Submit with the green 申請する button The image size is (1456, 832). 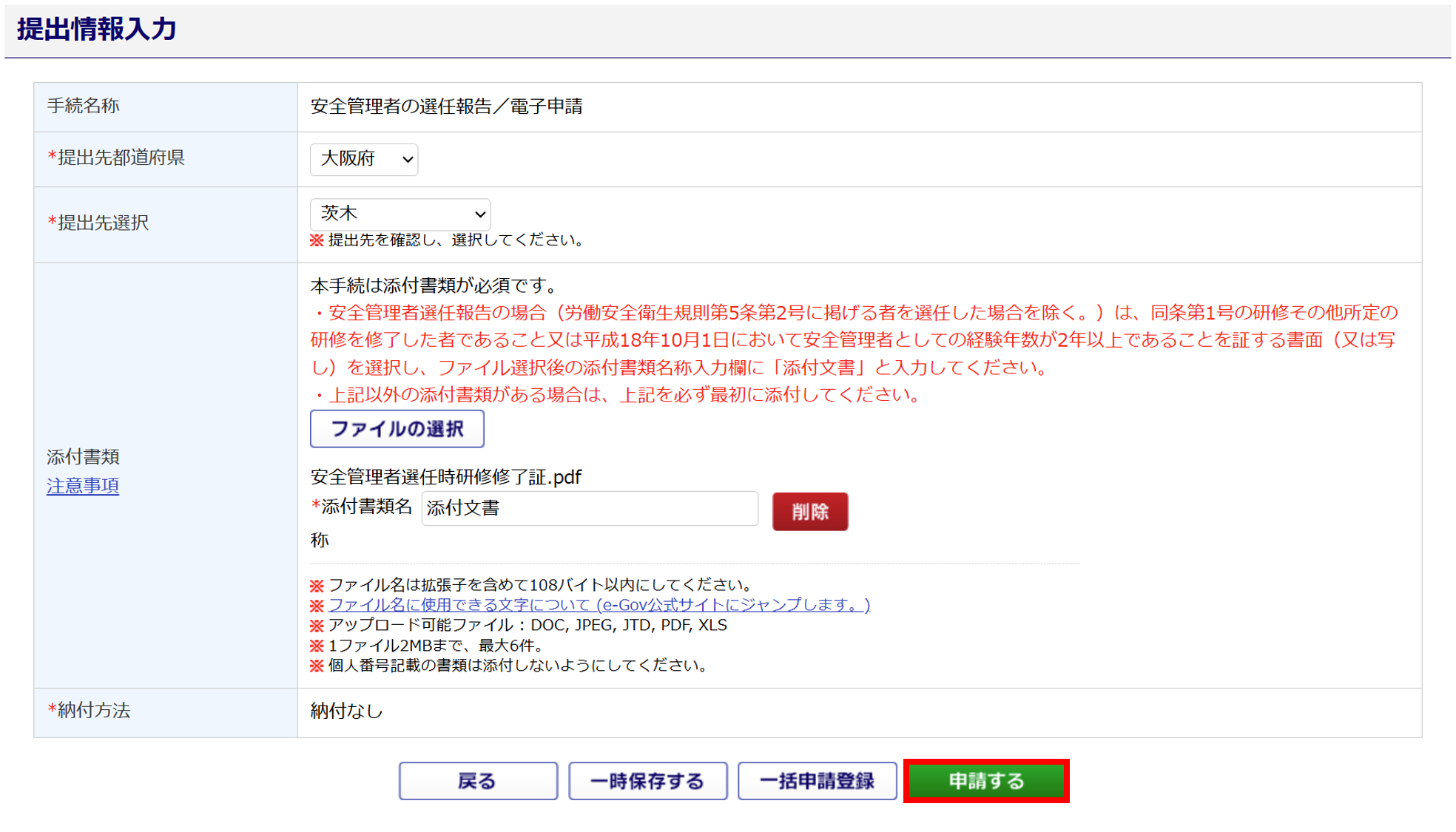[986, 781]
